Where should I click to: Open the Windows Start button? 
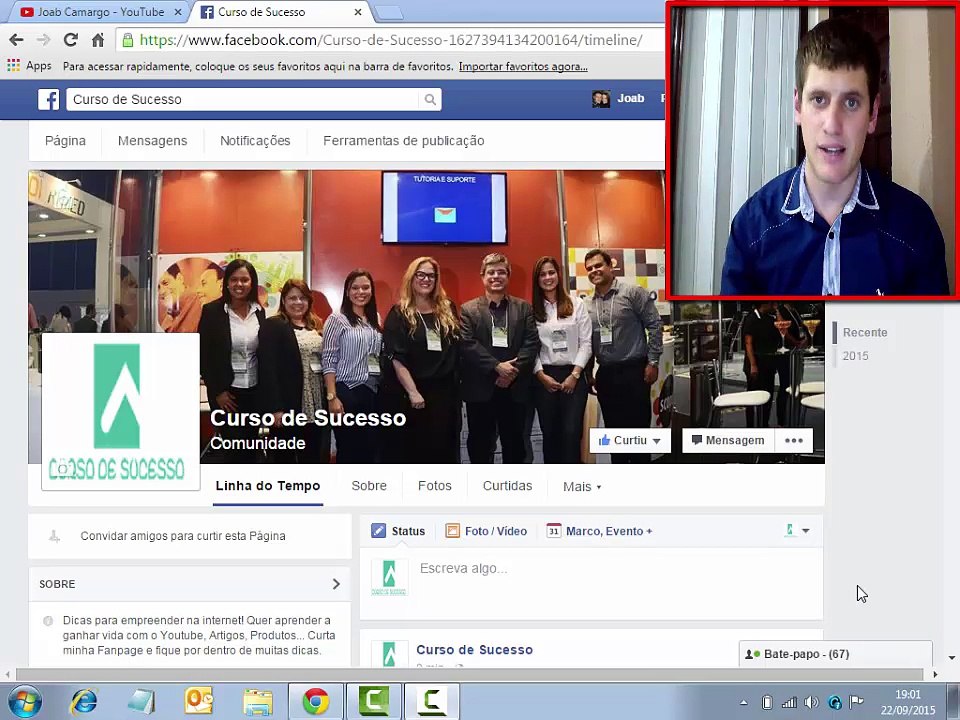click(24, 702)
